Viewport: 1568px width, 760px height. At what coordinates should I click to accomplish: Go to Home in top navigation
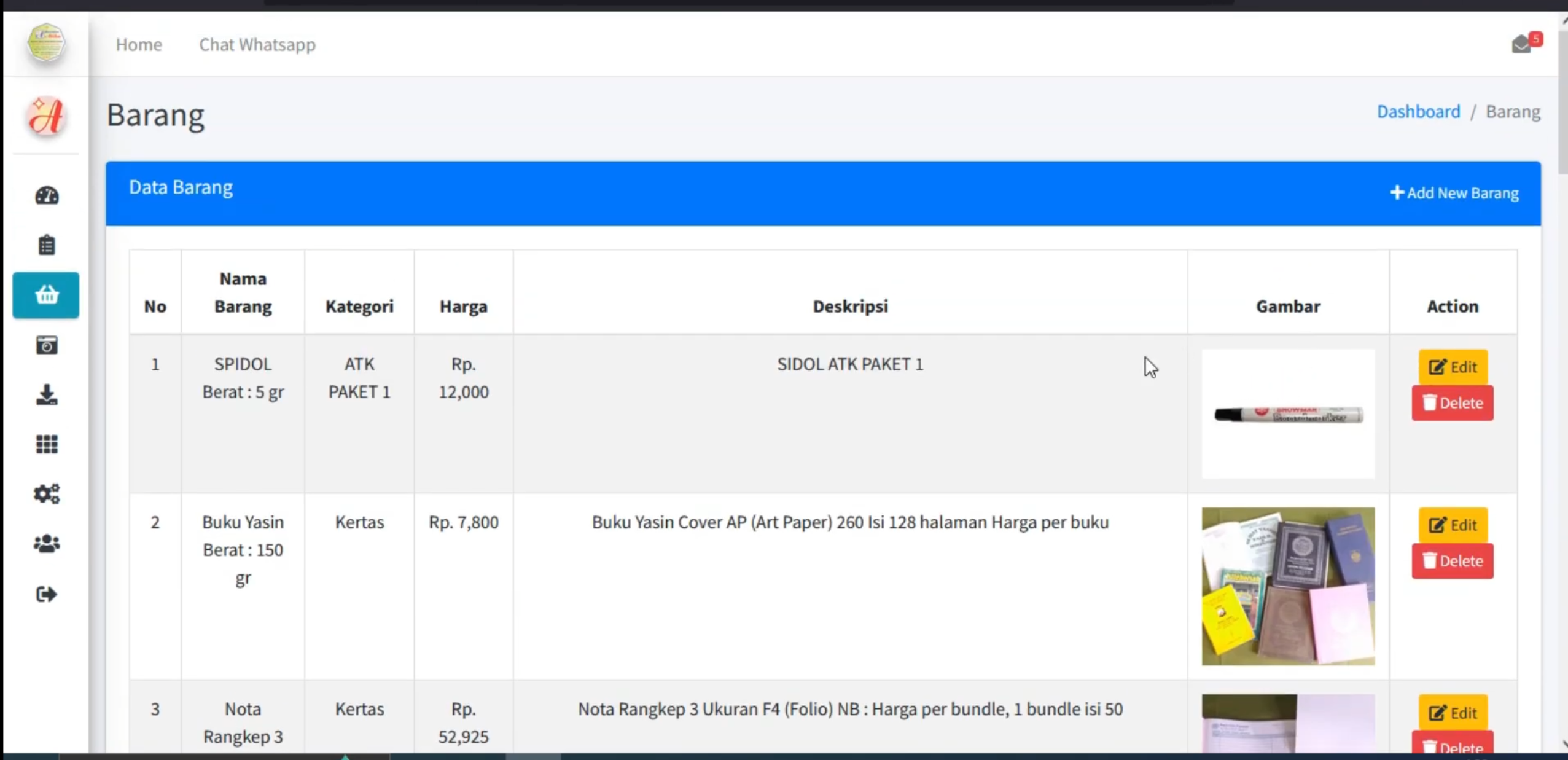click(139, 44)
